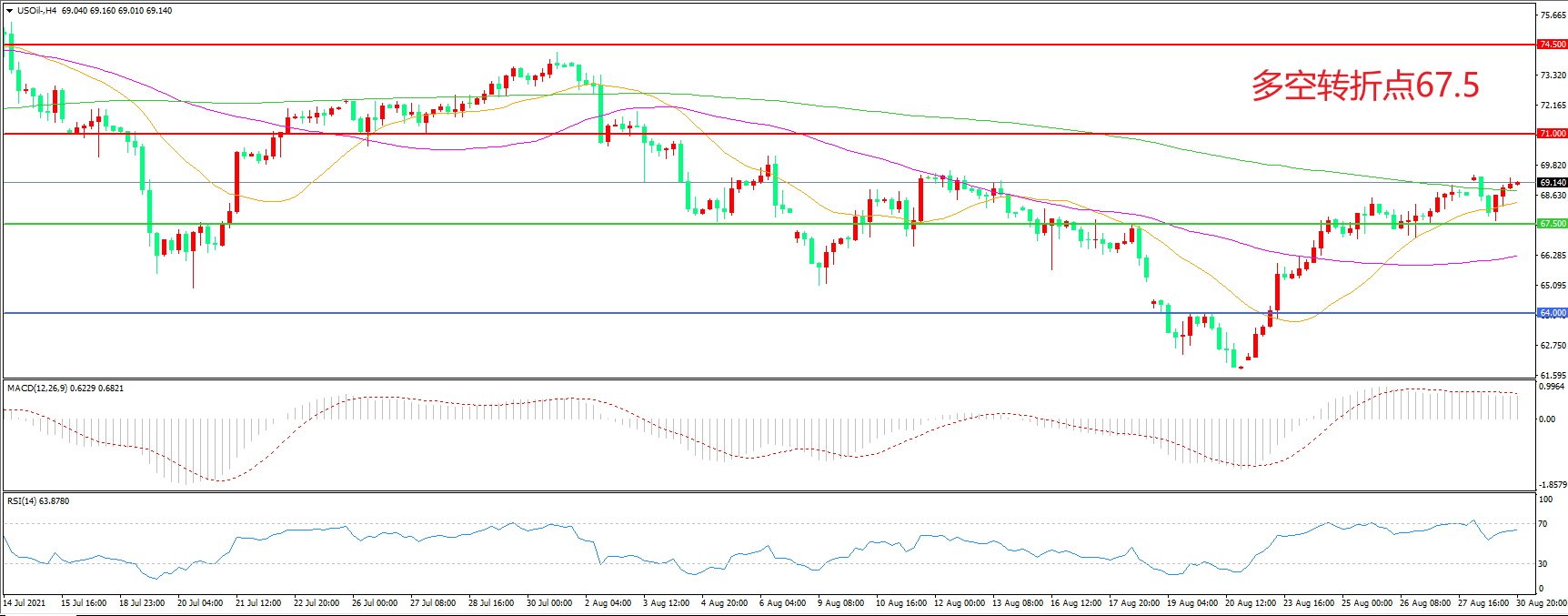Select the red 74.500 price label
The image size is (1568, 616).
(1552, 45)
